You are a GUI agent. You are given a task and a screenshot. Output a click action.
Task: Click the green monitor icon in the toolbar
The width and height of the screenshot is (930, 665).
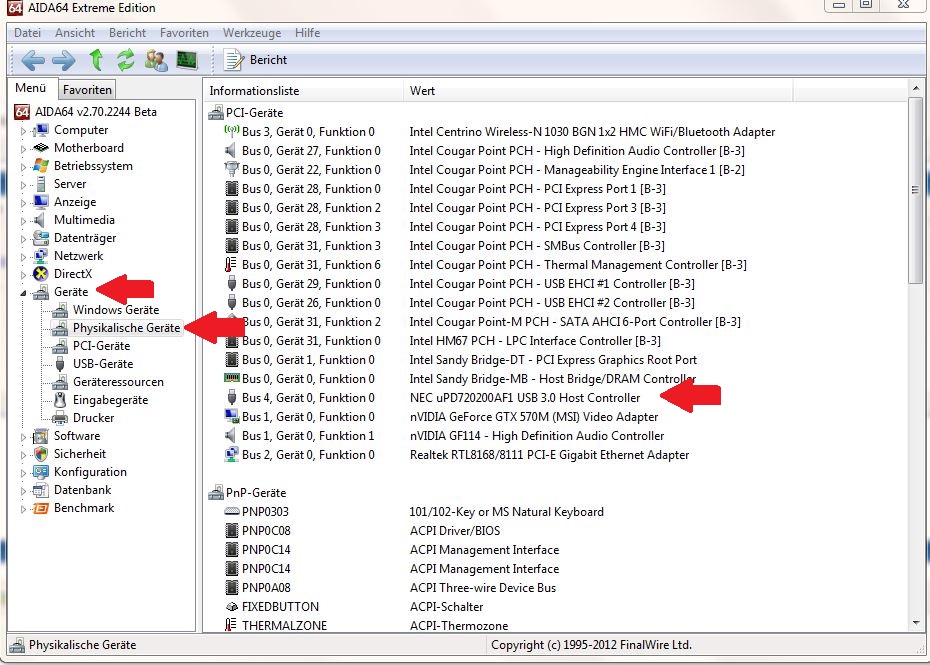coord(187,60)
